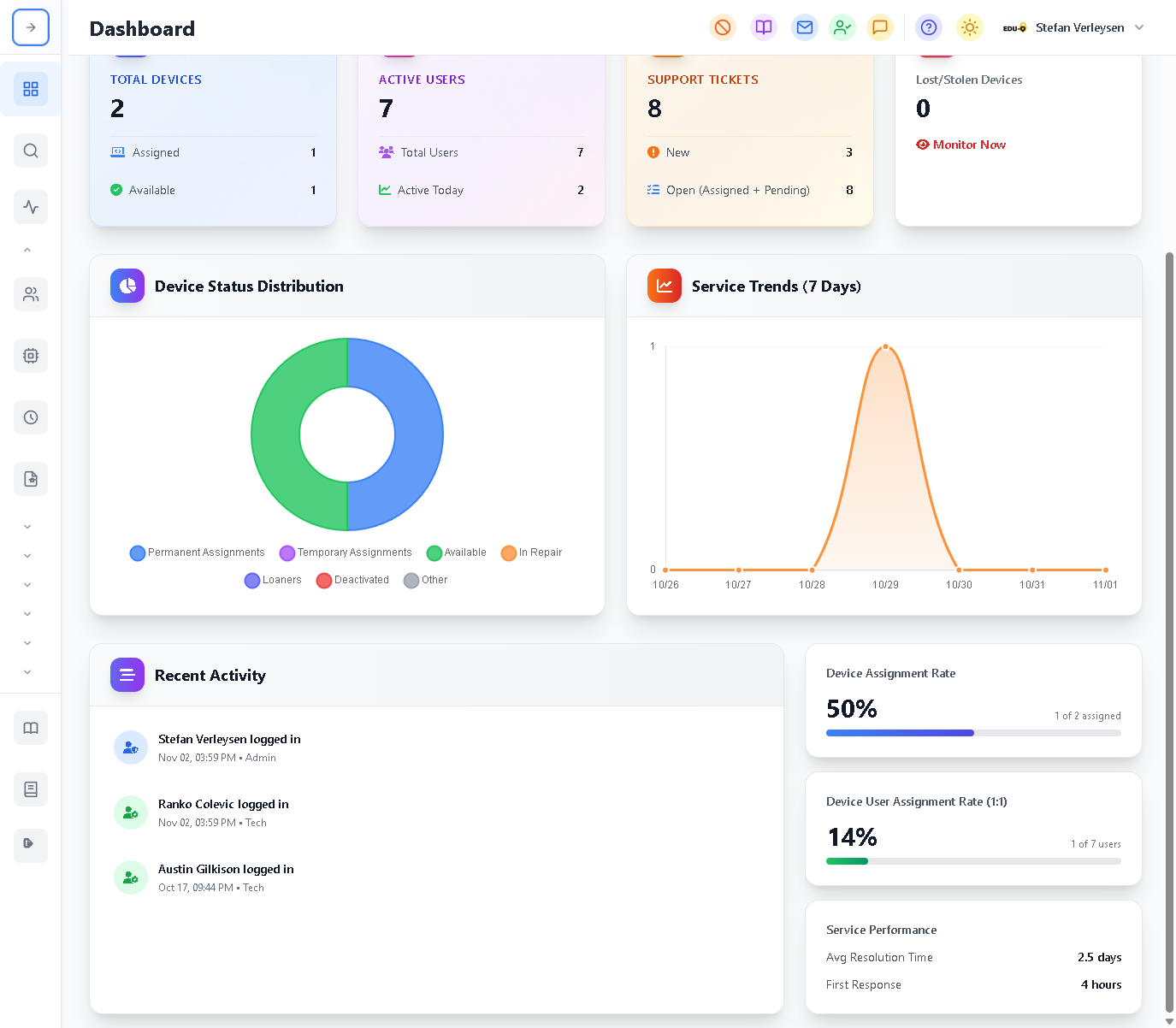Open the Stefan Verleysen account dropdown
1176x1028 pixels.
coord(1079,27)
